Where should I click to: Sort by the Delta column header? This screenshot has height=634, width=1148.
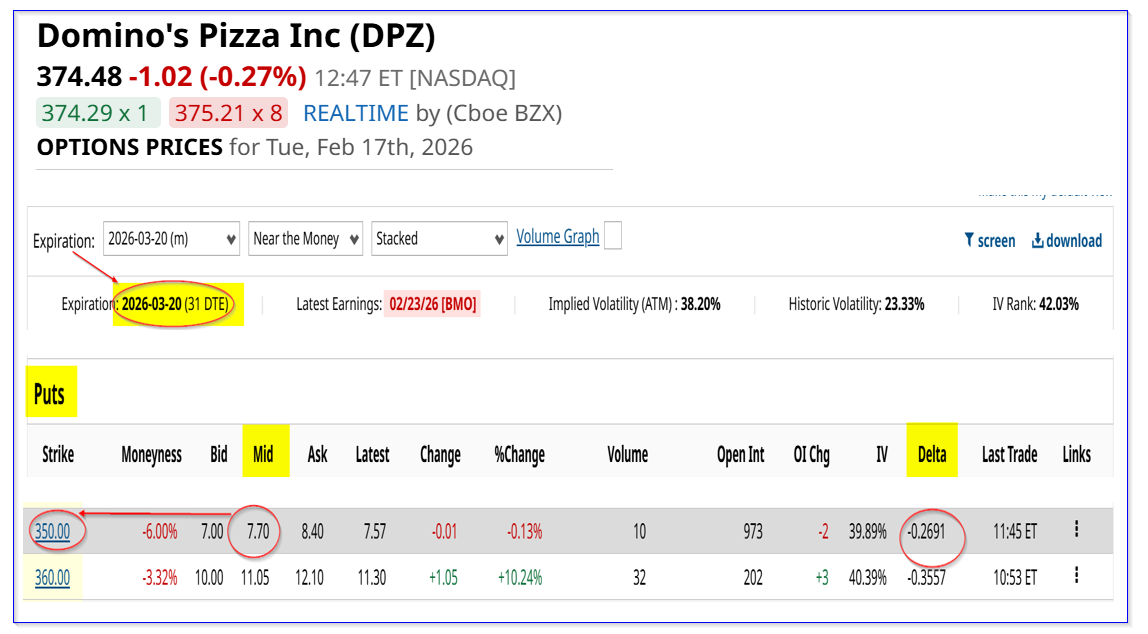931,455
